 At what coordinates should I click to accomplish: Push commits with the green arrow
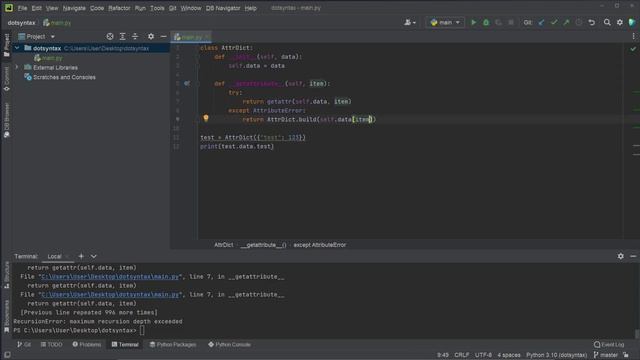click(x=567, y=22)
